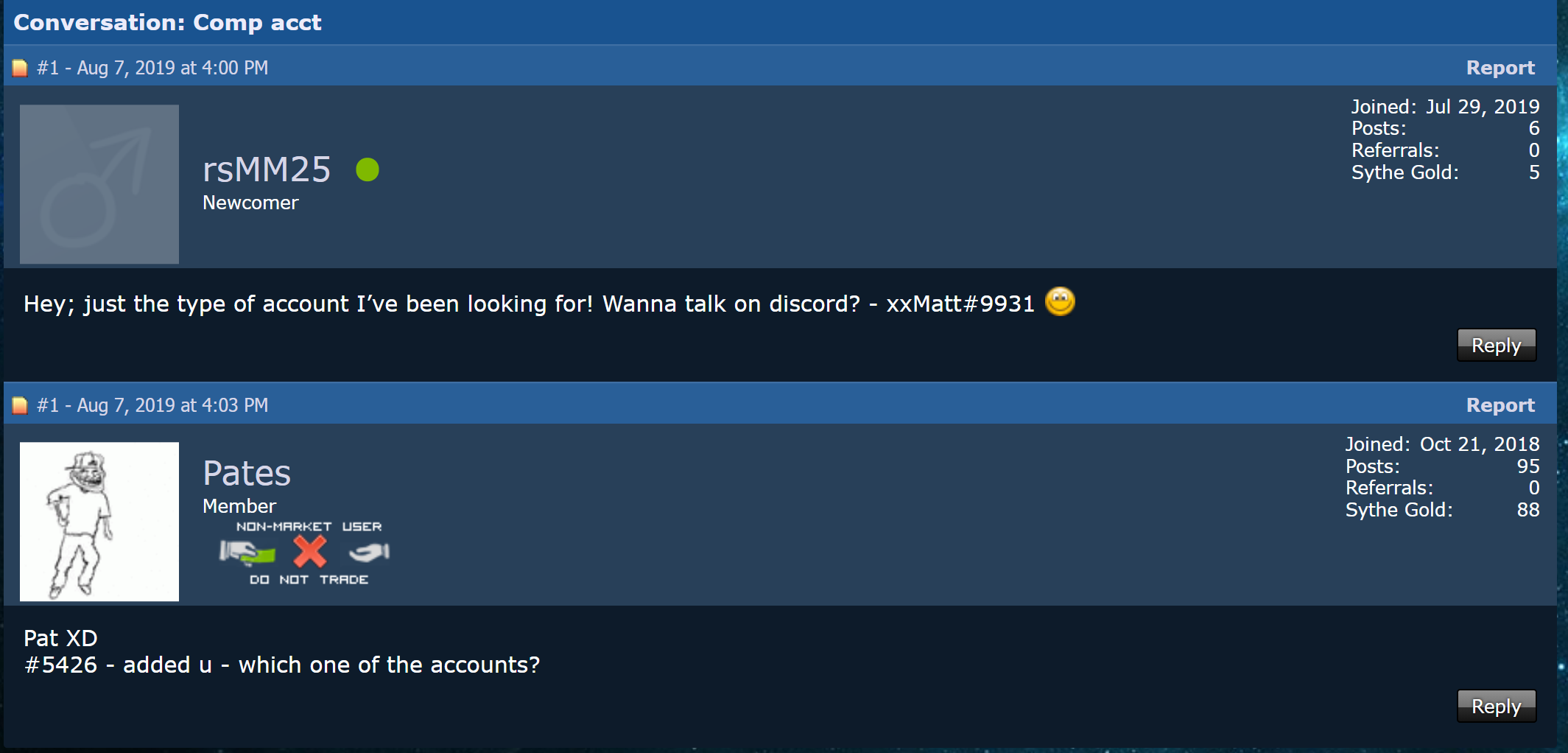
Task: Click the Conversation: Comp acct title
Action: coord(167,23)
